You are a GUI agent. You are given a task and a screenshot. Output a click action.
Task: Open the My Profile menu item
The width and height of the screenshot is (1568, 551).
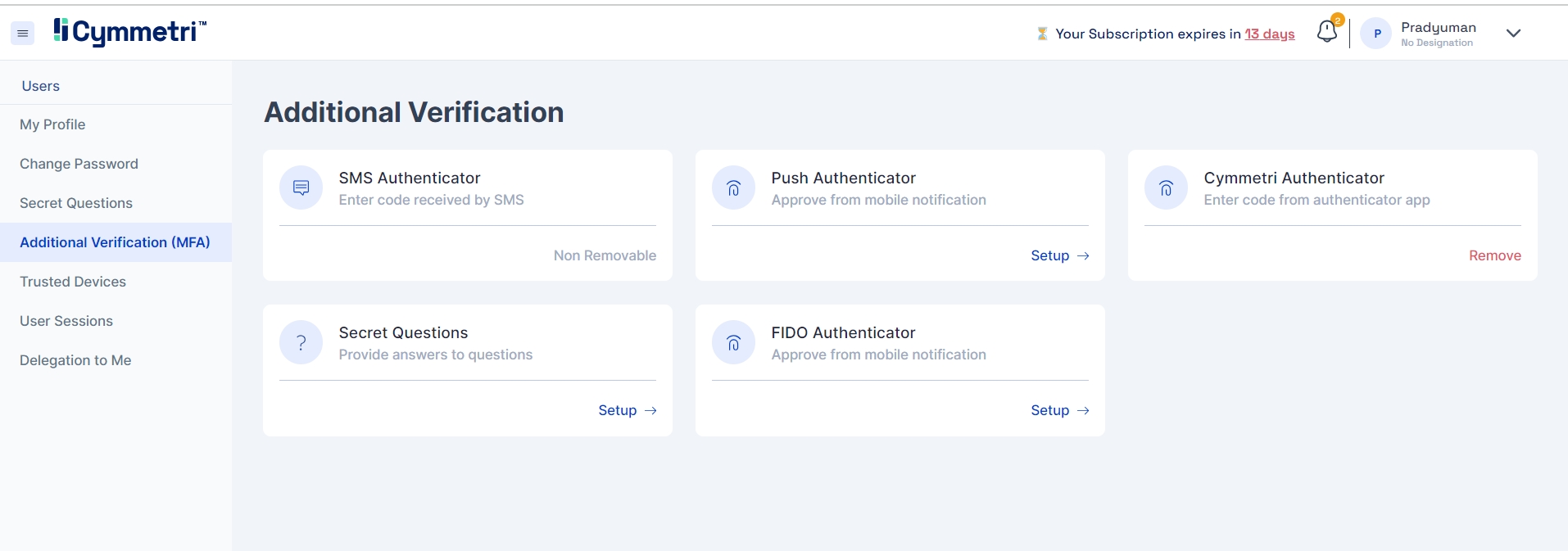52,124
